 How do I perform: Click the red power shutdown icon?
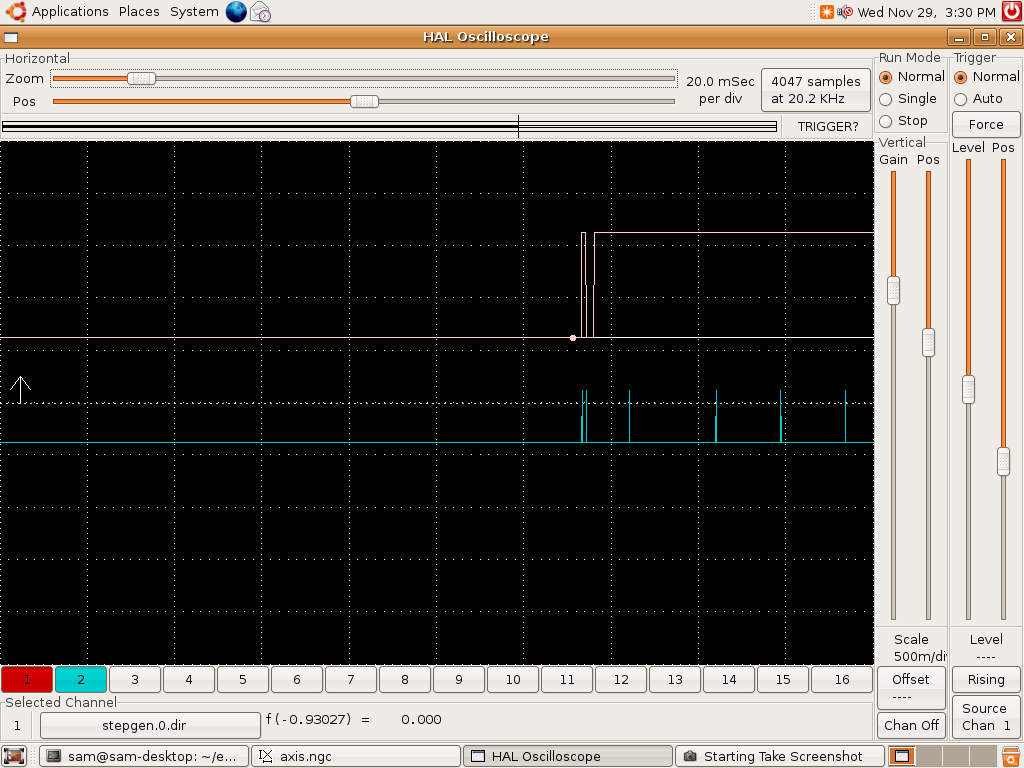click(x=1012, y=12)
